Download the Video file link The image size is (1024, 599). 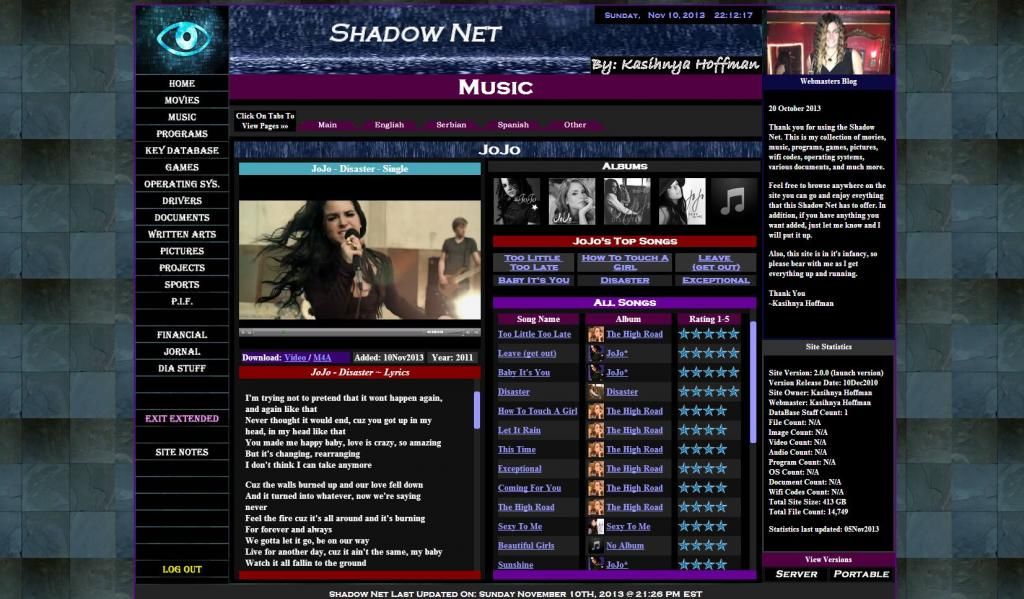[295, 358]
